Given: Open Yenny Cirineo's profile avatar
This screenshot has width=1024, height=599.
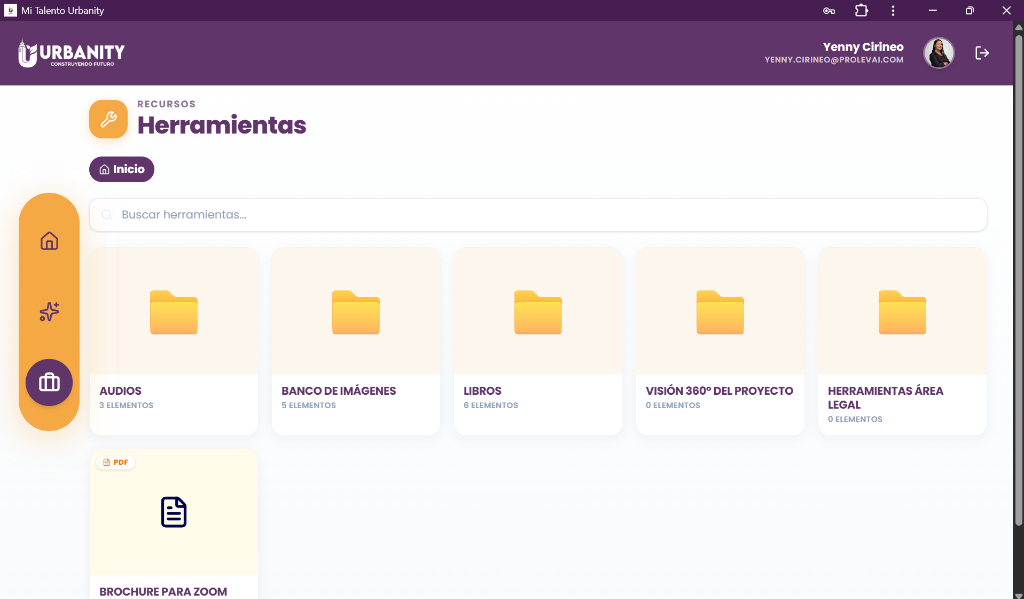Looking at the screenshot, I should (x=938, y=53).
